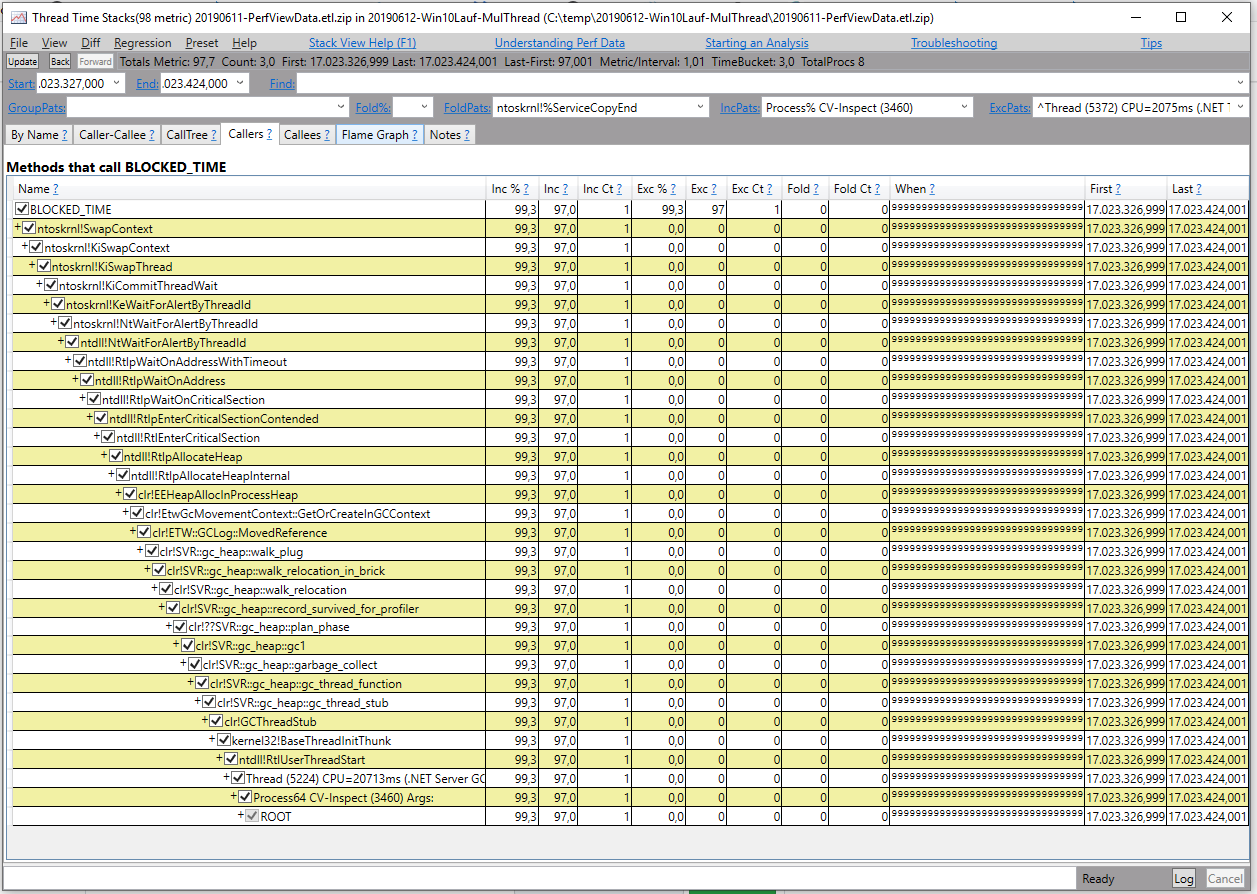
Task: Click the Log button in status bar
Action: click(x=1184, y=879)
